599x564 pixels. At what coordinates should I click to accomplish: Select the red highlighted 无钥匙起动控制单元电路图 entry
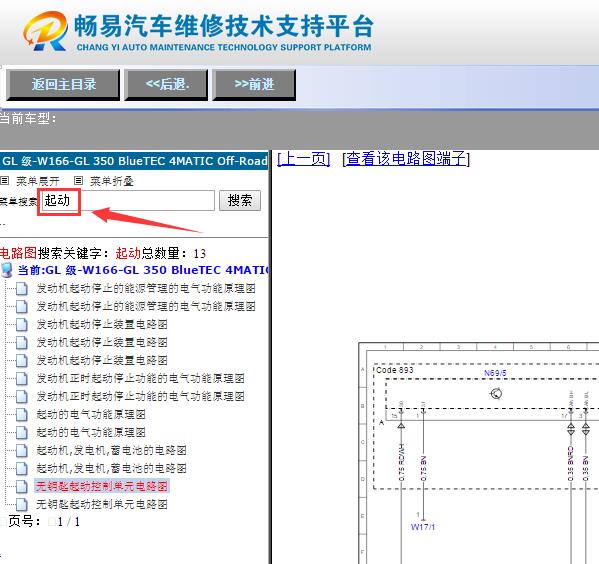(x=102, y=486)
